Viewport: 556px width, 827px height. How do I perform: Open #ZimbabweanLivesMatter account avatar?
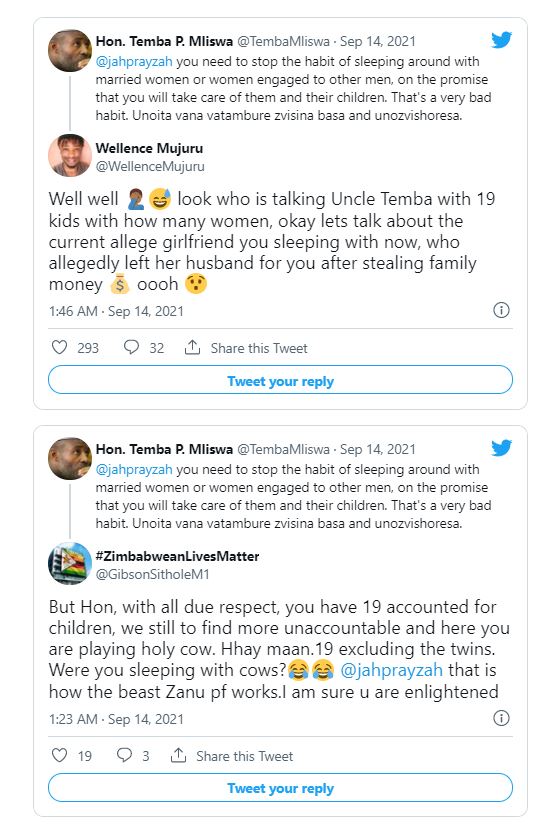point(70,563)
